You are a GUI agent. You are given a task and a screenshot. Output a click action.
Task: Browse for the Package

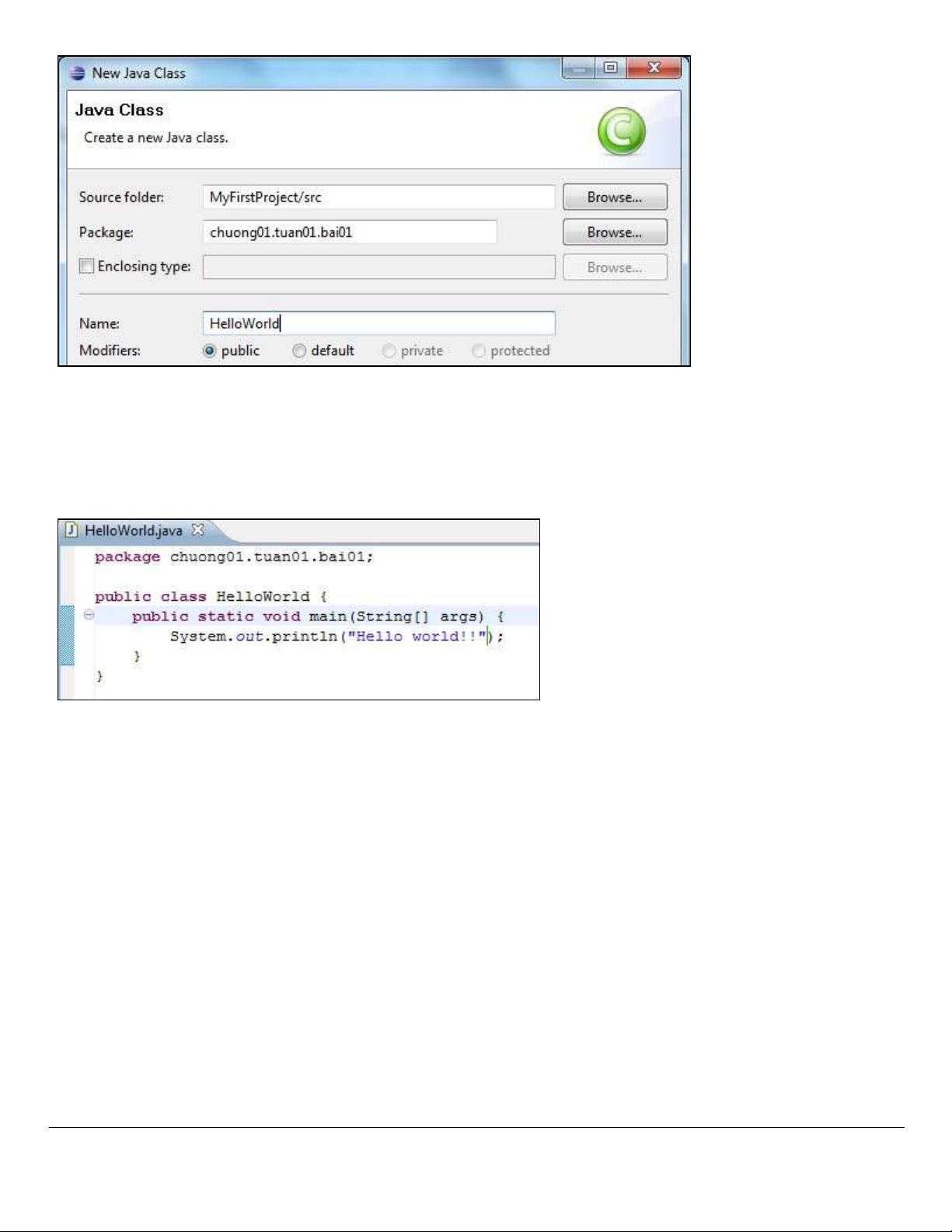(x=614, y=232)
